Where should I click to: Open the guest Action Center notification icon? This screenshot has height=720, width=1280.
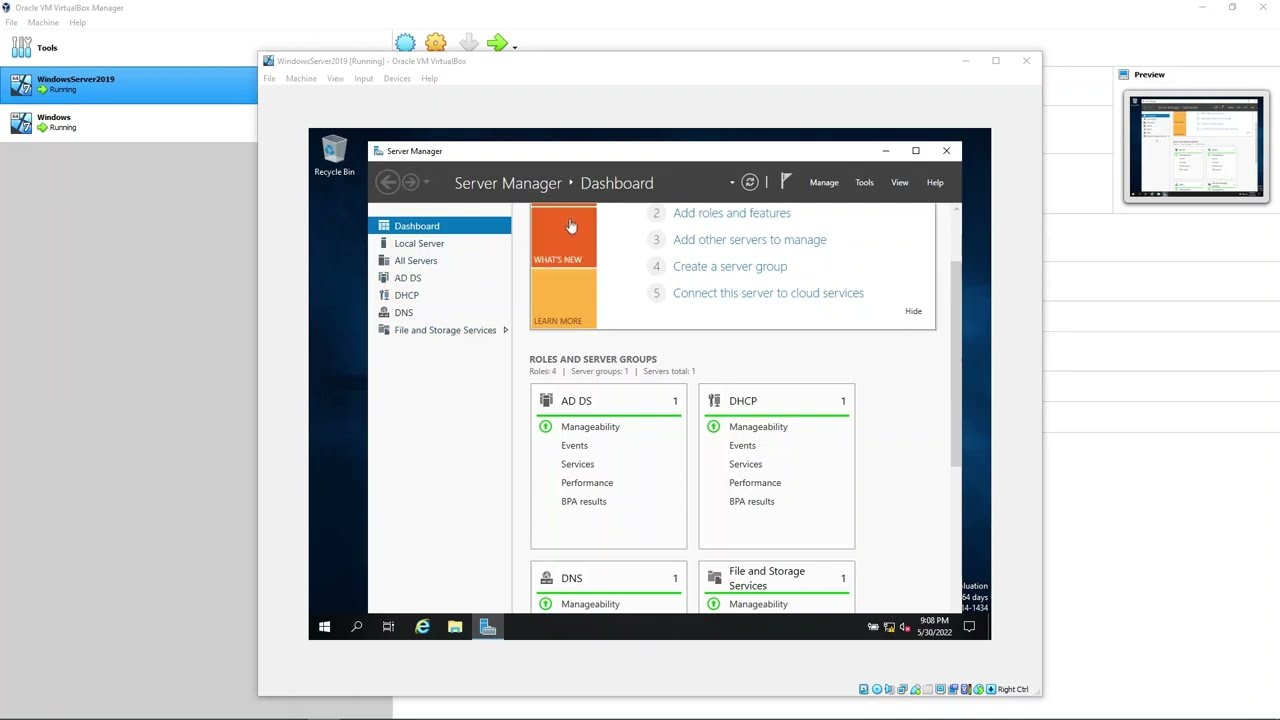tap(969, 627)
